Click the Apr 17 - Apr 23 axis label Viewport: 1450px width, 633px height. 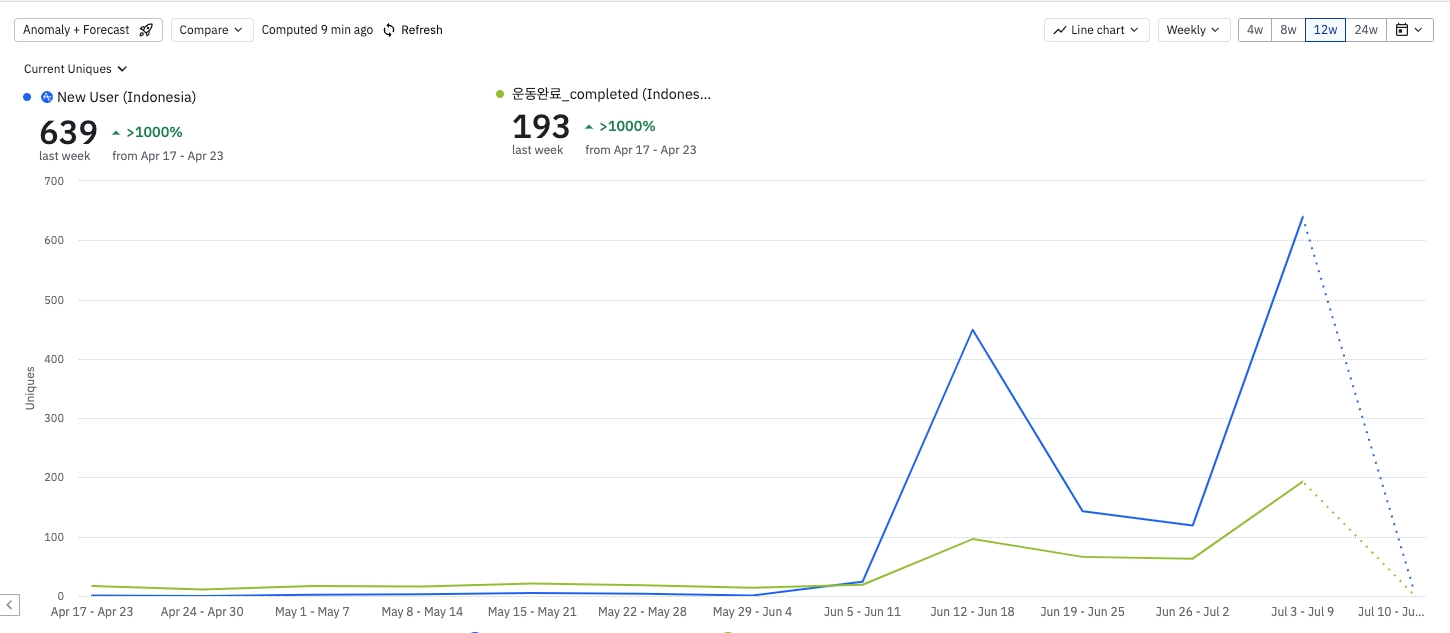click(x=92, y=611)
